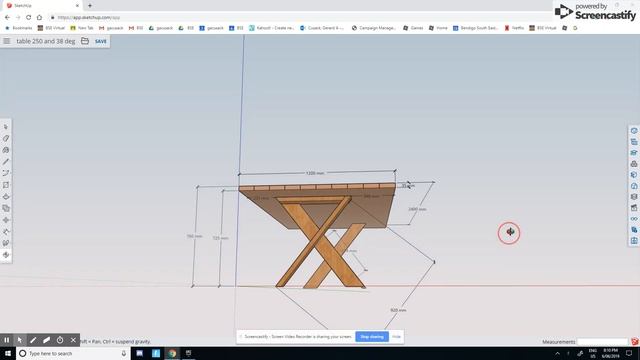The width and height of the screenshot is (640, 360).
Task: Pause the Screencastify recording
Action: pyautogui.click(x=7, y=340)
